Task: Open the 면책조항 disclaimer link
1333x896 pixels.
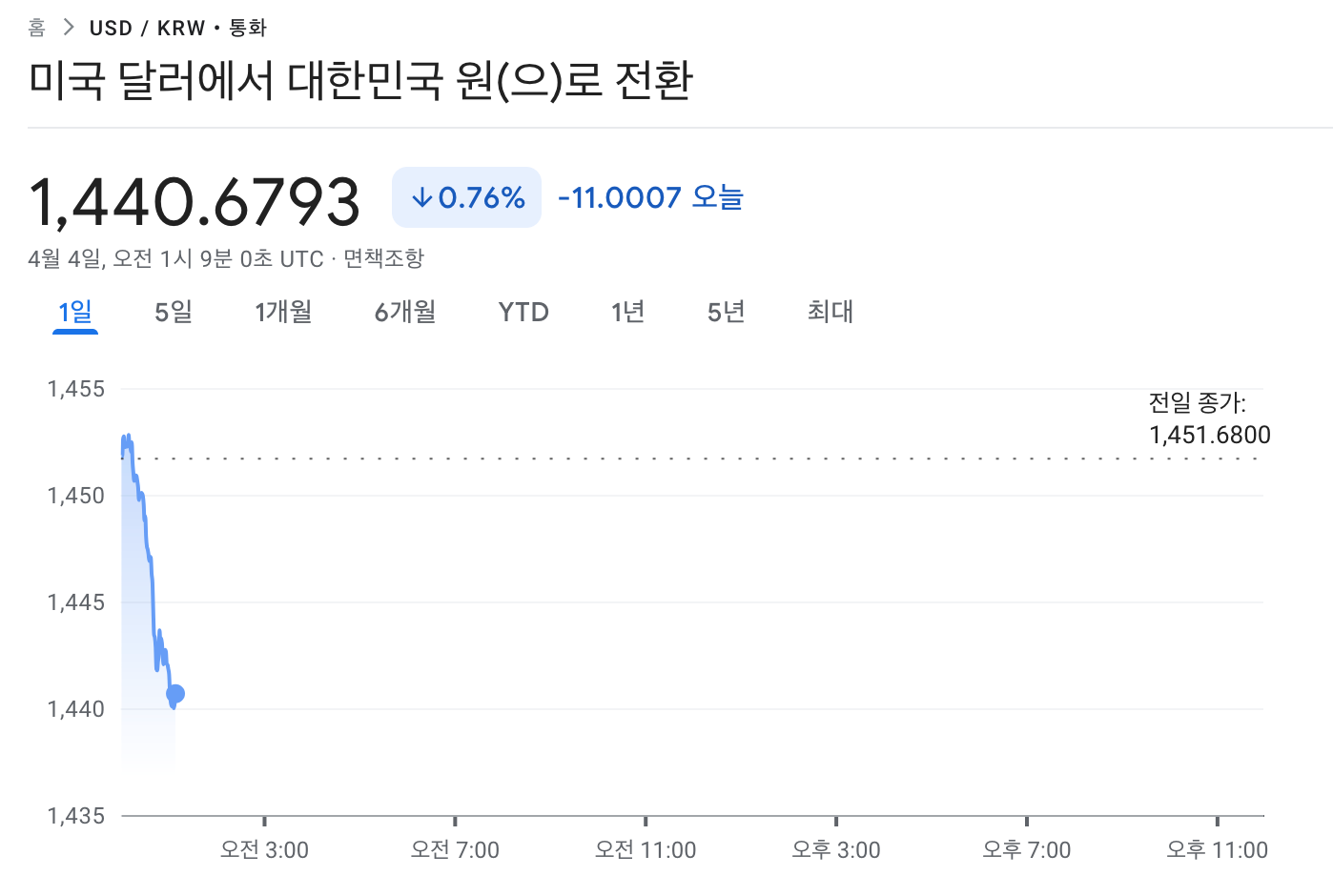Action: [x=383, y=258]
